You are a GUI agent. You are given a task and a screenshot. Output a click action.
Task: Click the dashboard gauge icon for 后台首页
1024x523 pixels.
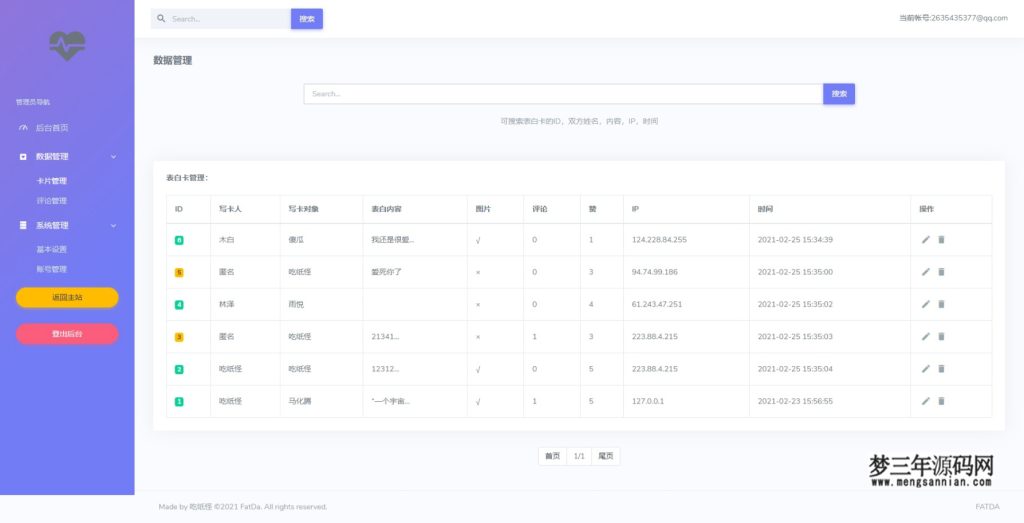(x=24, y=128)
